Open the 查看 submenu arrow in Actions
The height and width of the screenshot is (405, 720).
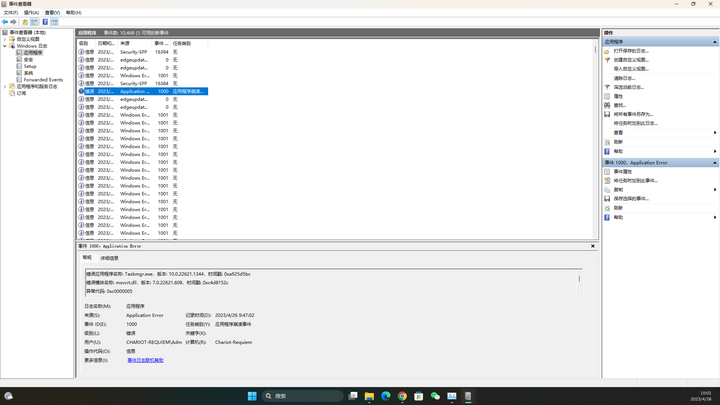click(715, 133)
